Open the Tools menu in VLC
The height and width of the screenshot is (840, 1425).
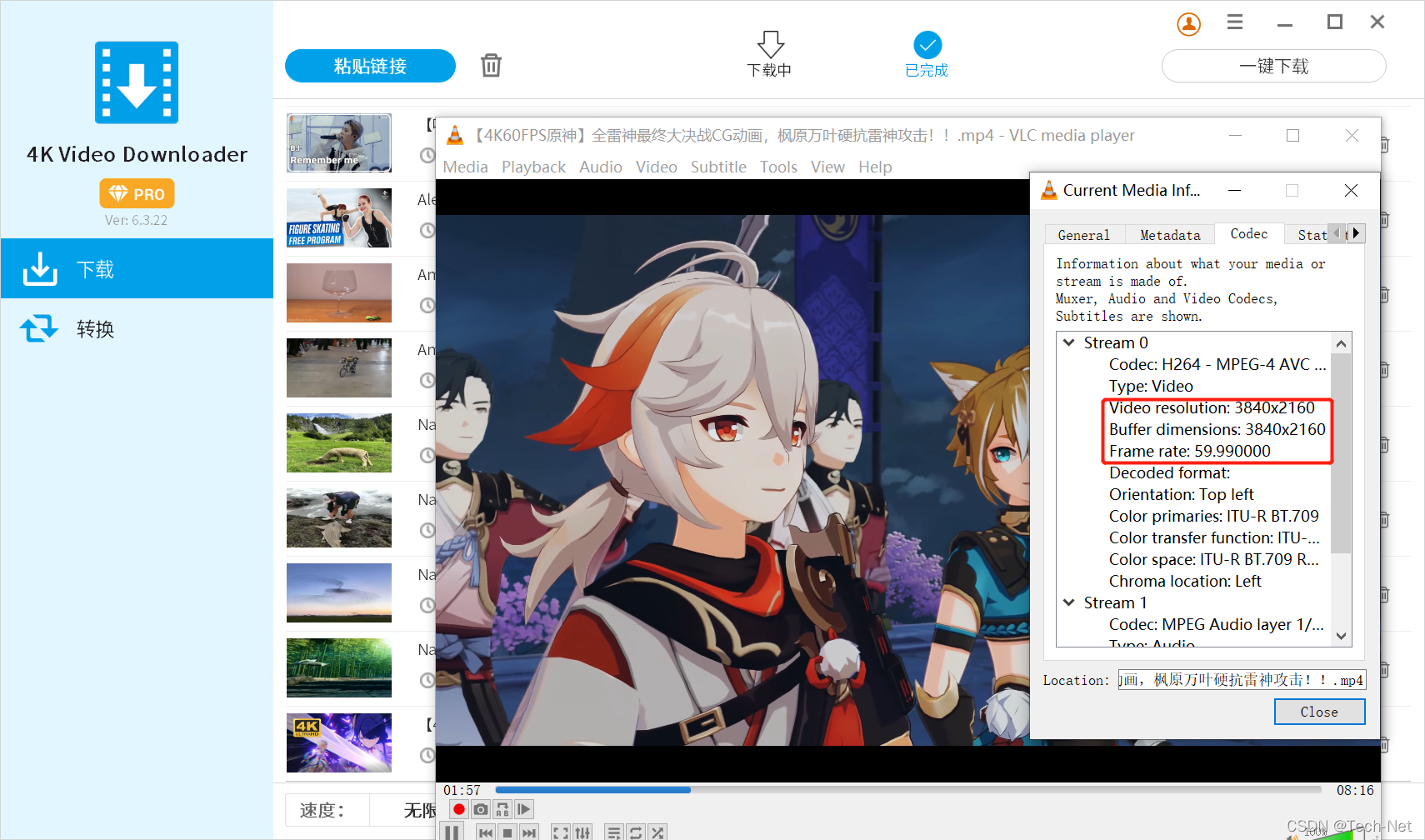pyautogui.click(x=778, y=167)
